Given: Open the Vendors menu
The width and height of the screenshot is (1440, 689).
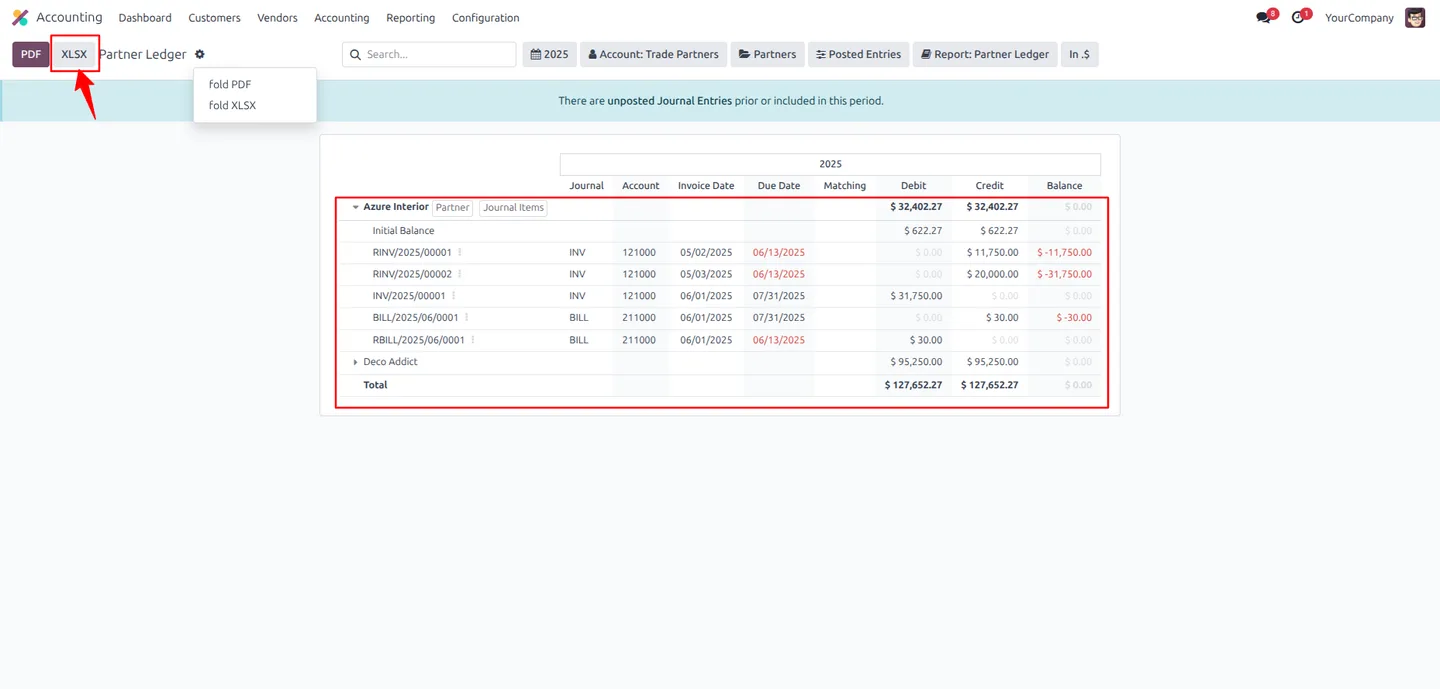Looking at the screenshot, I should [x=277, y=18].
